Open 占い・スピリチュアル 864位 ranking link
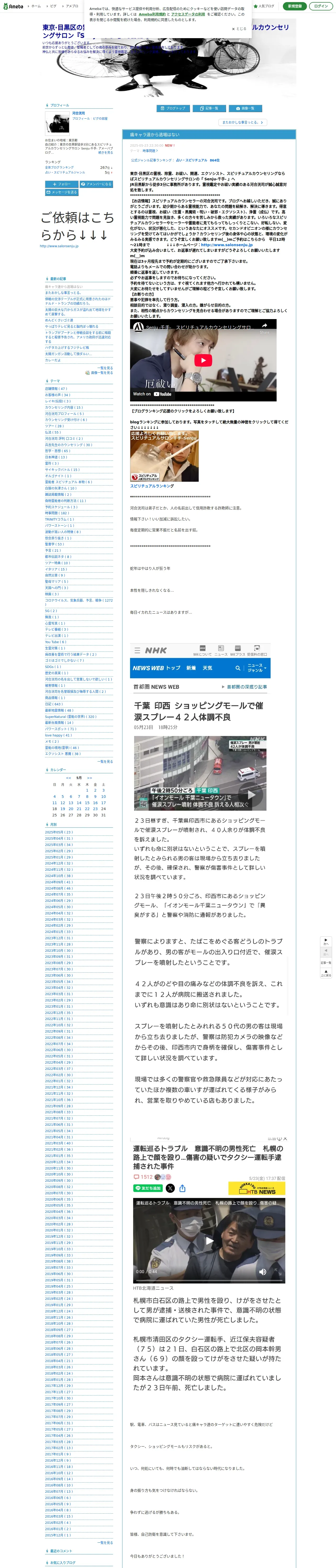The width and height of the screenshot is (336, 1568). point(198,160)
